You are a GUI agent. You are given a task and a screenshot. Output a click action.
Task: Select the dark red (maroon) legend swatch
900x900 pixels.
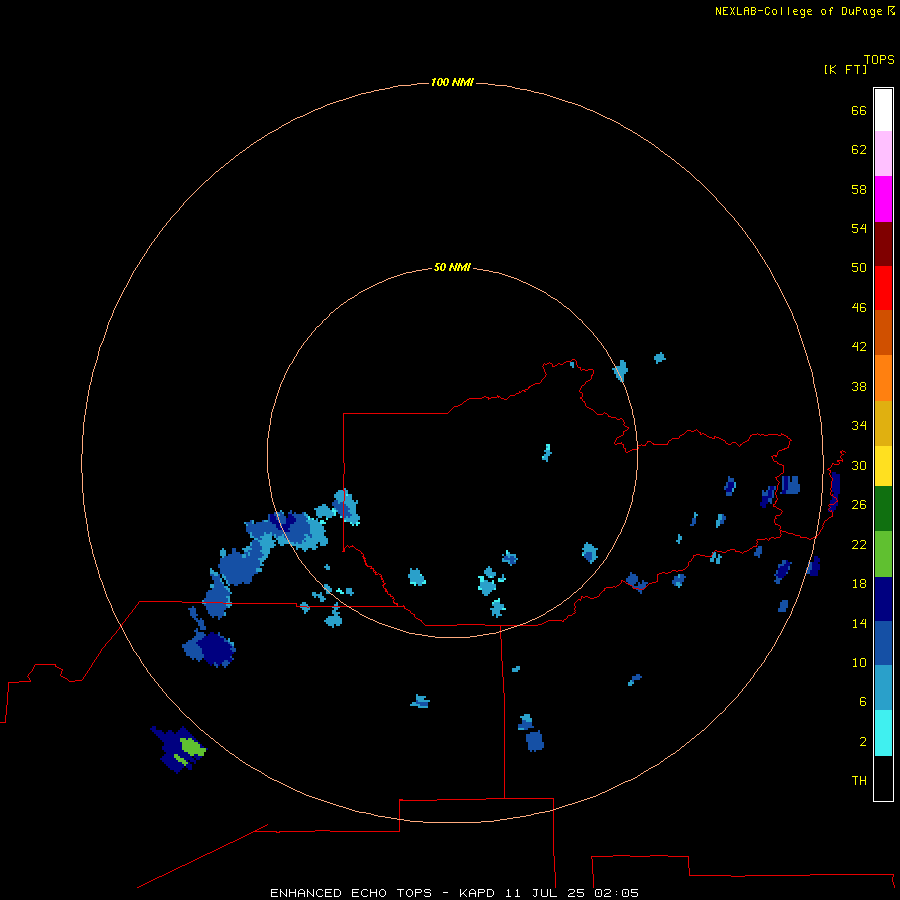tap(883, 243)
